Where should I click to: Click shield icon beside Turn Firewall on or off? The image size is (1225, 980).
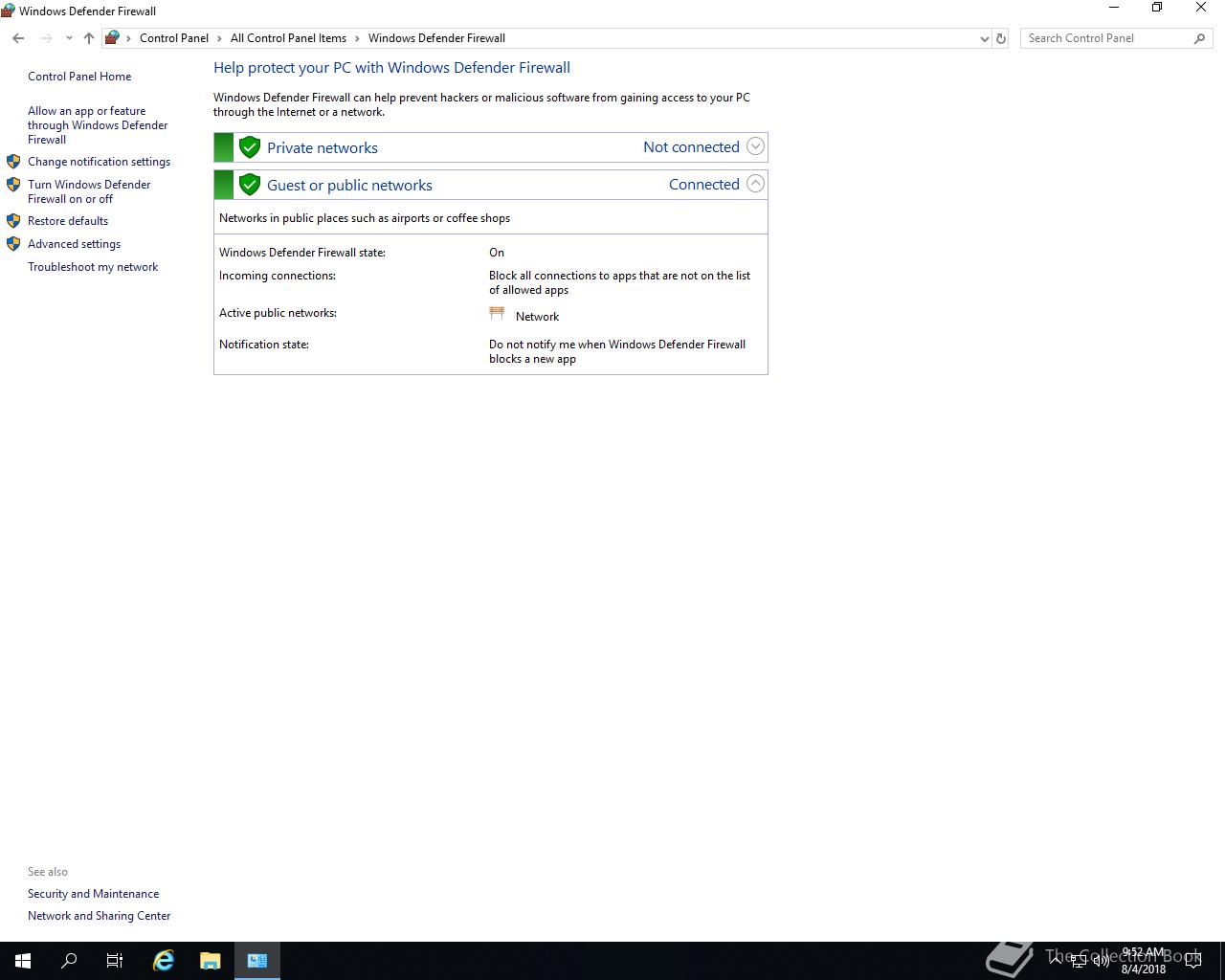(x=13, y=185)
